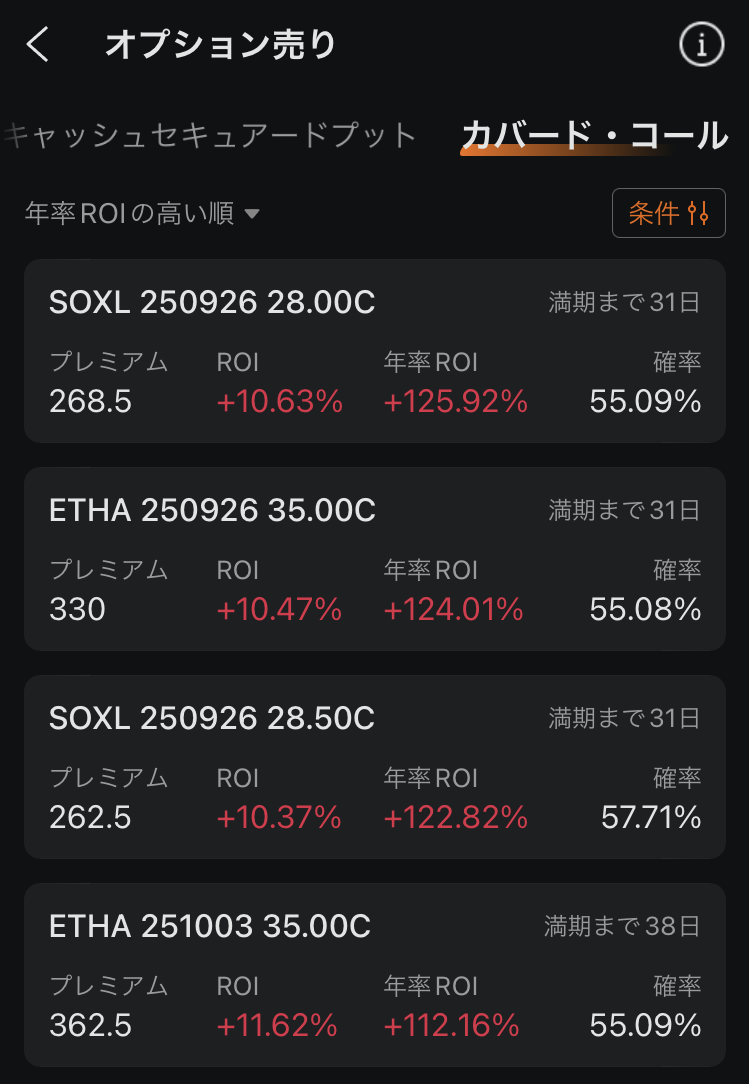Image resolution: width=749 pixels, height=1084 pixels.
Task: Tap the +122.82% annualized ROI value
Action: click(455, 818)
